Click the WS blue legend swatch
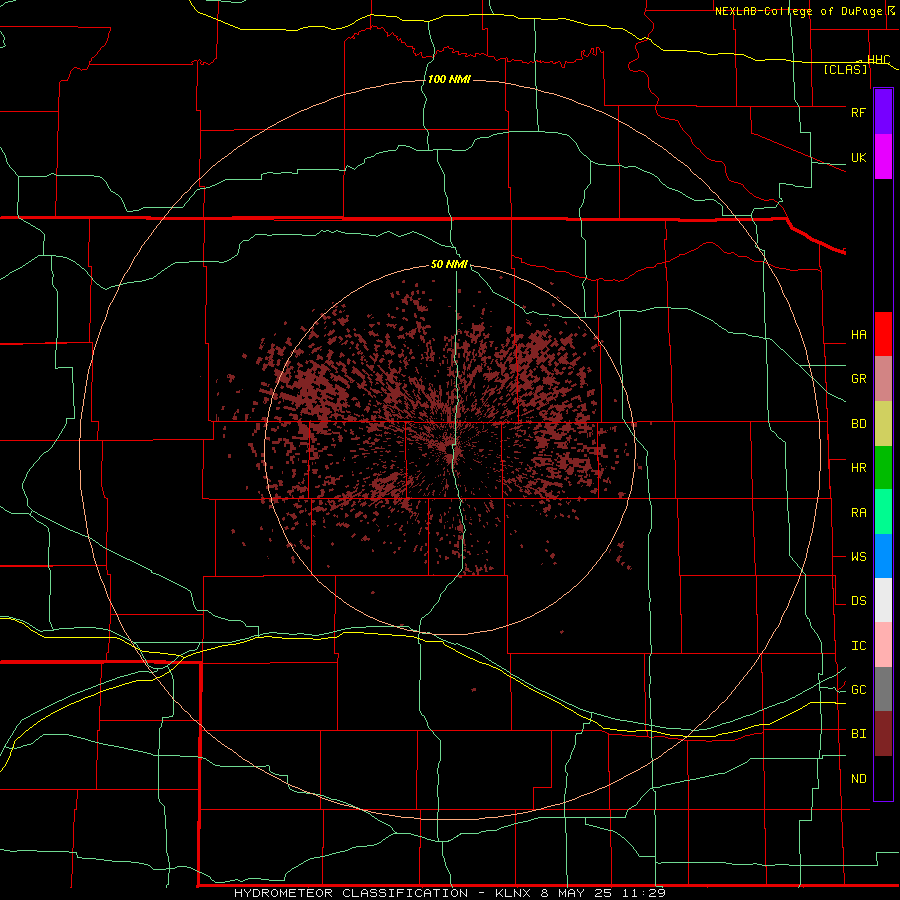Image resolution: width=900 pixels, height=900 pixels. coord(883,556)
